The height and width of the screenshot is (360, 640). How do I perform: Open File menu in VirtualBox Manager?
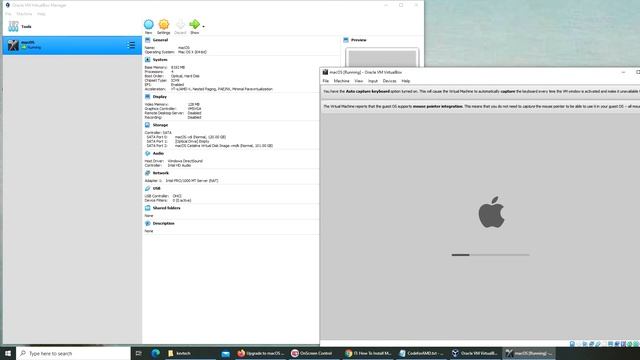(8, 14)
